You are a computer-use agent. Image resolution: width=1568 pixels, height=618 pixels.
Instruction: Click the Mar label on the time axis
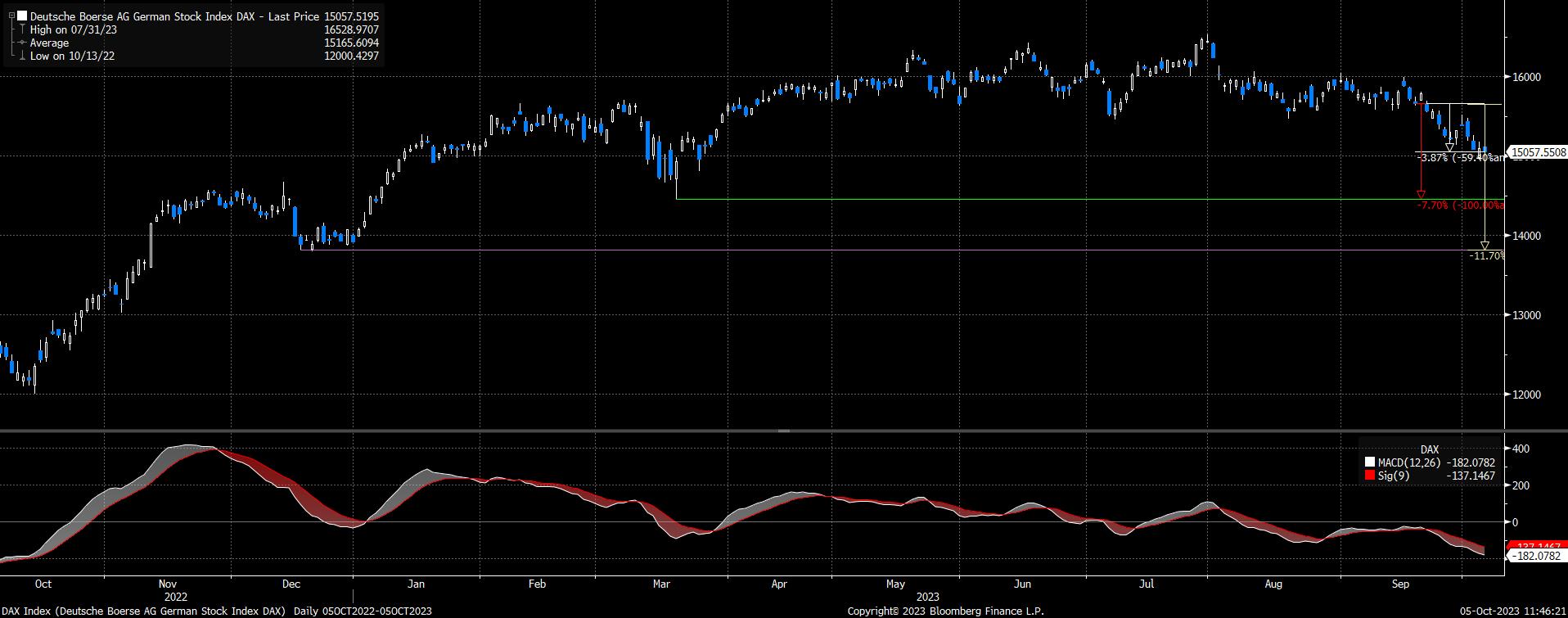click(660, 584)
